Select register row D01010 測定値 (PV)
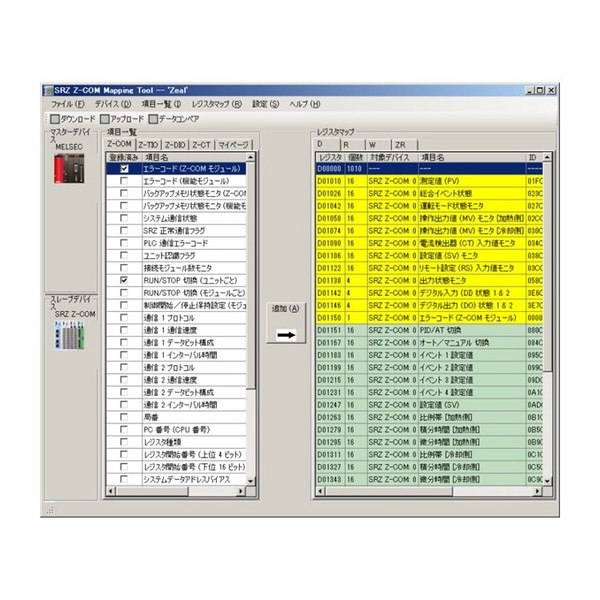The height and width of the screenshot is (600, 600). point(429,181)
